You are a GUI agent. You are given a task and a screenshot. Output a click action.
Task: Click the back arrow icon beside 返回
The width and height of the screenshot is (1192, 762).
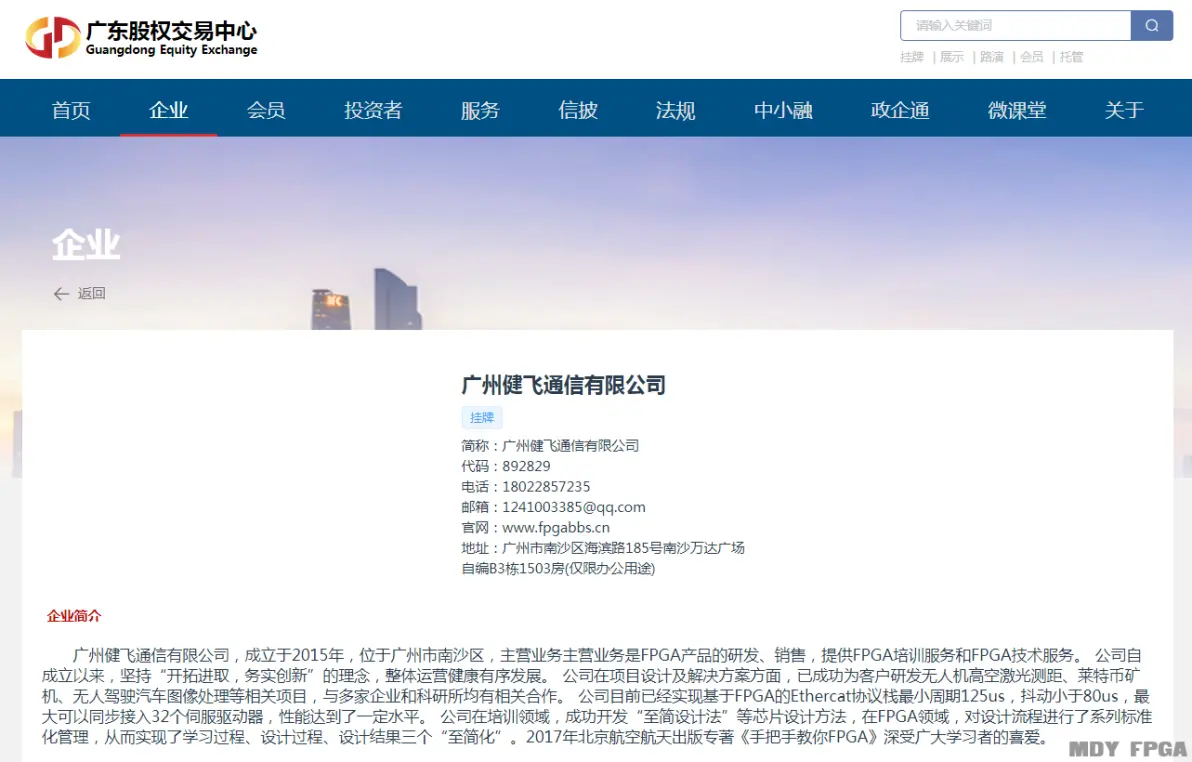(62, 294)
